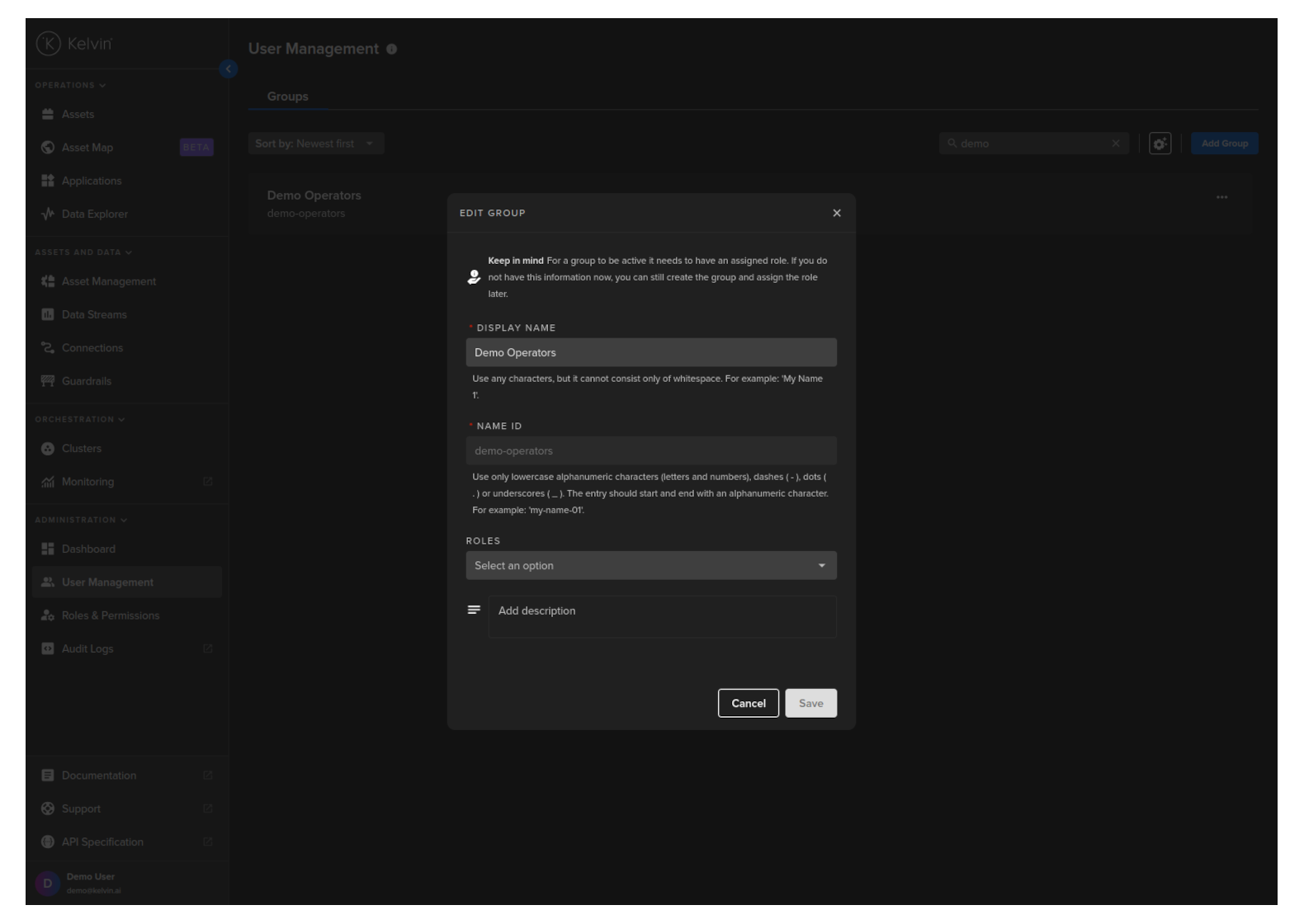
Task: Click the Save button in dialog
Action: (810, 703)
